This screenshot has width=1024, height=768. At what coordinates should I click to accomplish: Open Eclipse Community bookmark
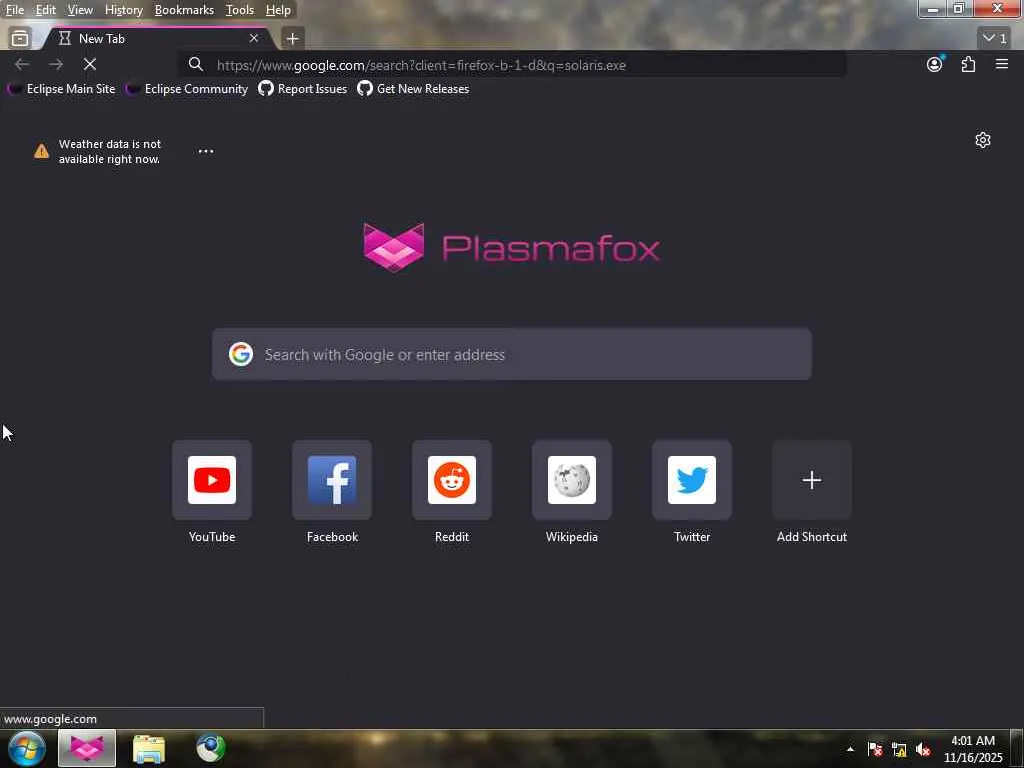[x=187, y=89]
